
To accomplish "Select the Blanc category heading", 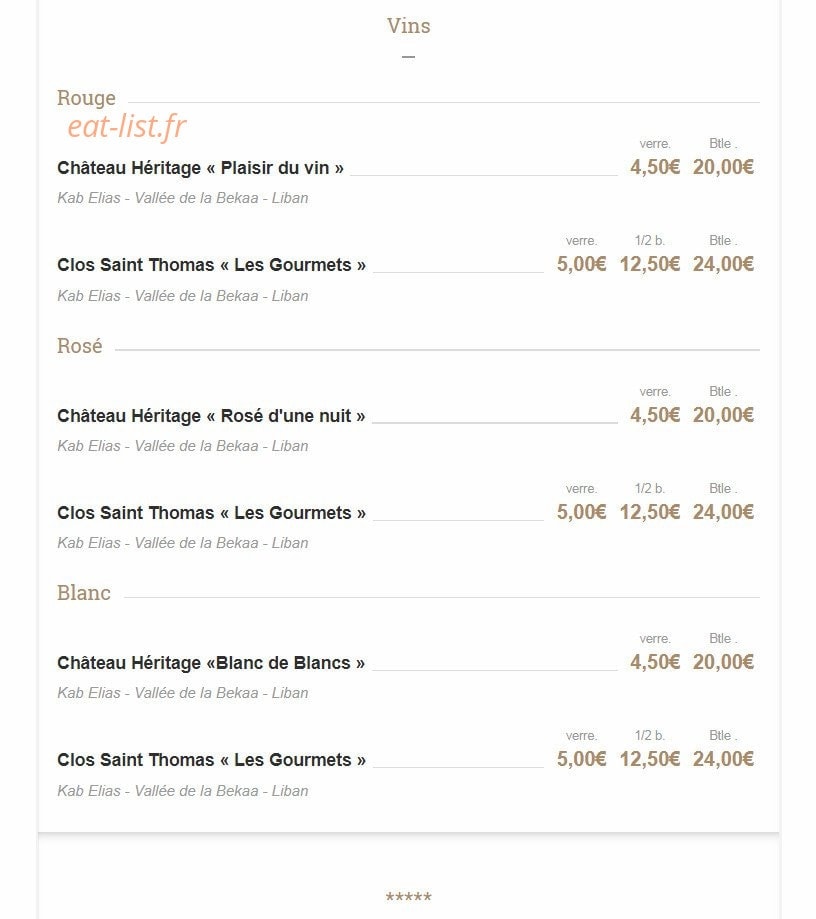I will [x=84, y=593].
